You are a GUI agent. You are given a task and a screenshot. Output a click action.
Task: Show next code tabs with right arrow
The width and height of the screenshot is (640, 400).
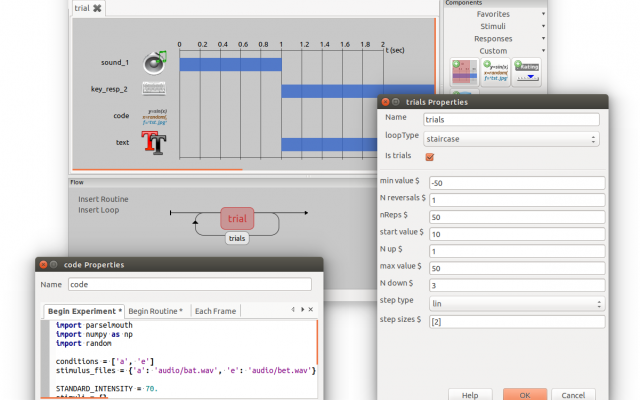click(302, 309)
